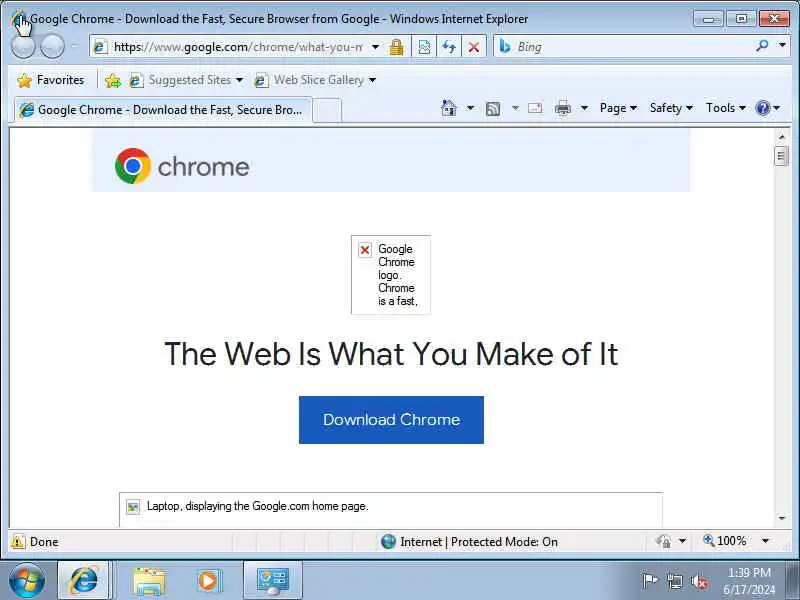Click Add to Favorites Bar icon
This screenshot has width=800, height=600.
point(113,80)
